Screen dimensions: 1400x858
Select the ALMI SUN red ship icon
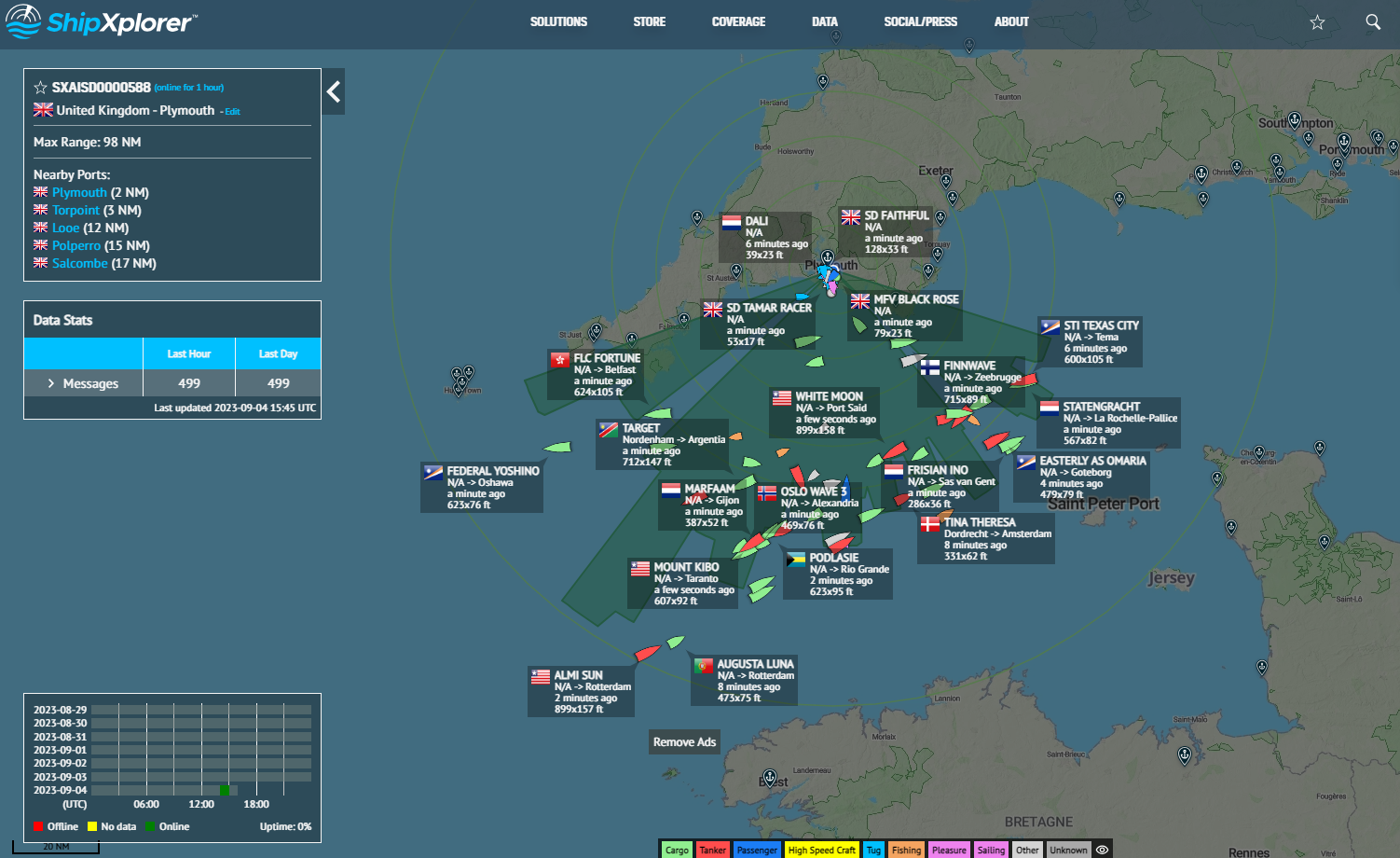[x=646, y=653]
